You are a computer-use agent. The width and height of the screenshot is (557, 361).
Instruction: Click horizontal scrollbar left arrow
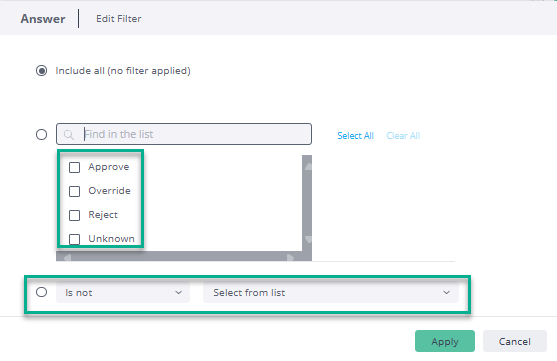click(67, 257)
